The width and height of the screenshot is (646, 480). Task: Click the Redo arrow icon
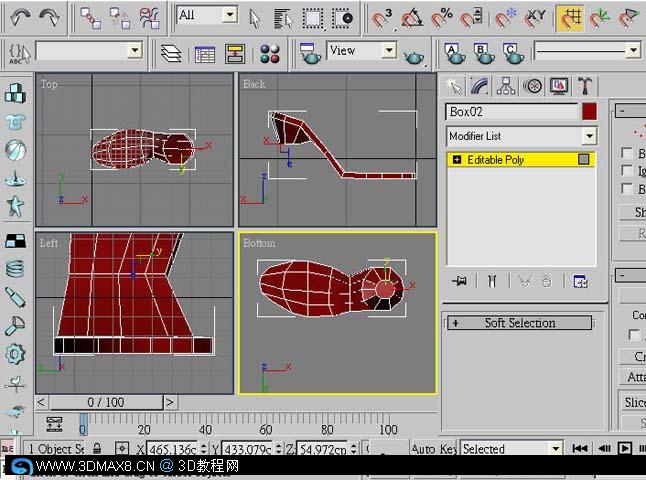tap(49, 17)
